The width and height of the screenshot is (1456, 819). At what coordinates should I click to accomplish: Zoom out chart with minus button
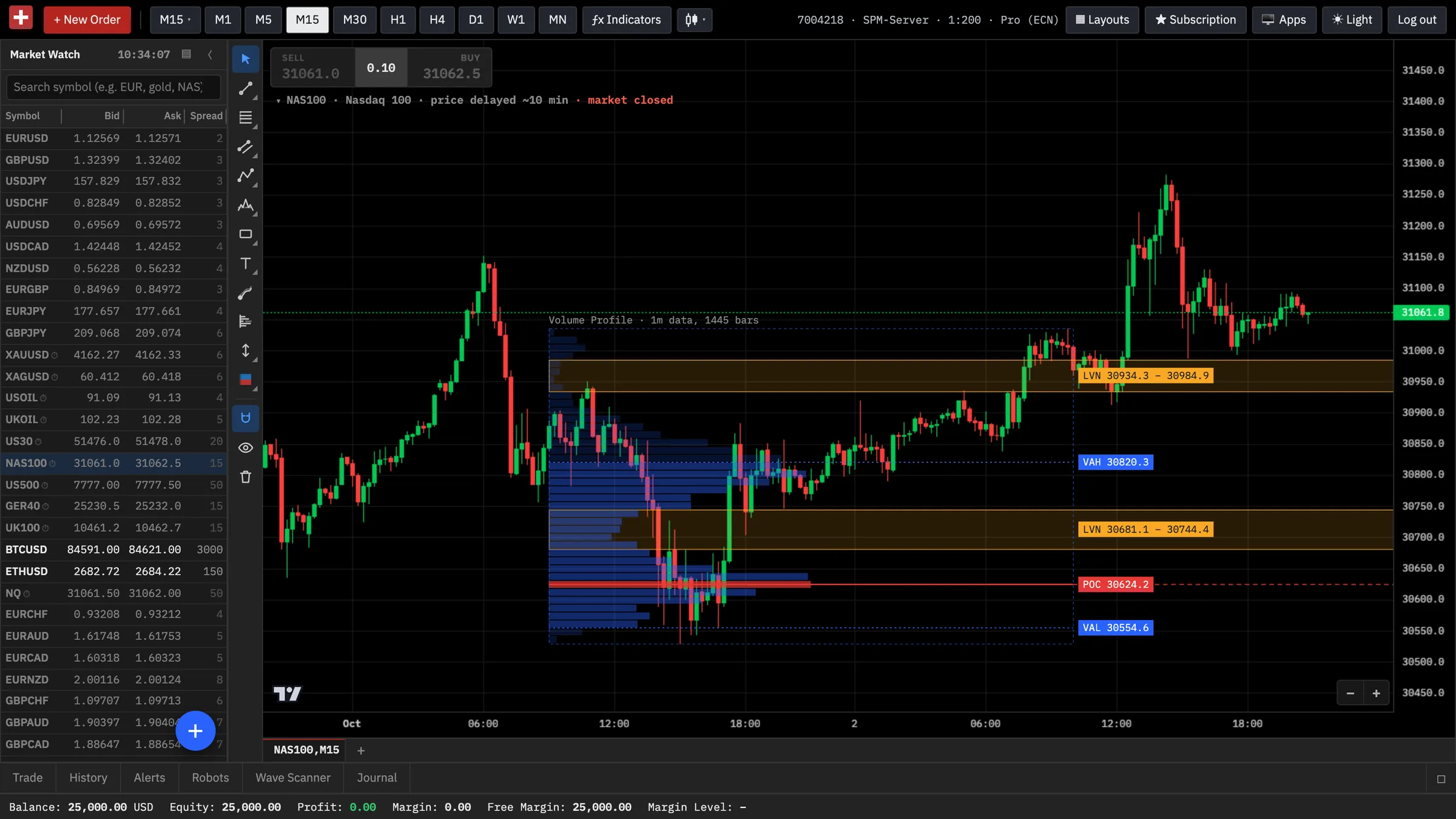(x=1350, y=693)
